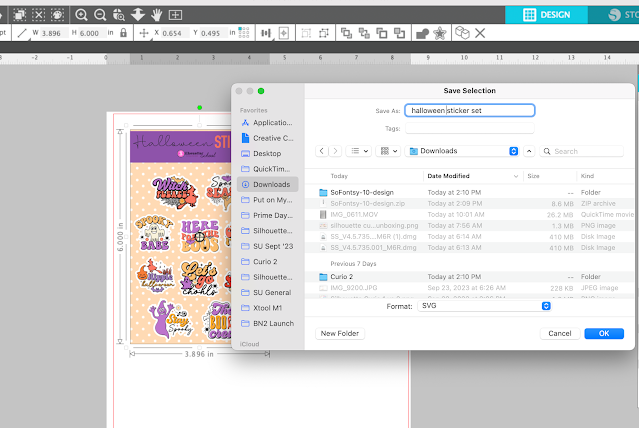Click the center to page icon
Screen dimensions: 639x428
pos(284,33)
